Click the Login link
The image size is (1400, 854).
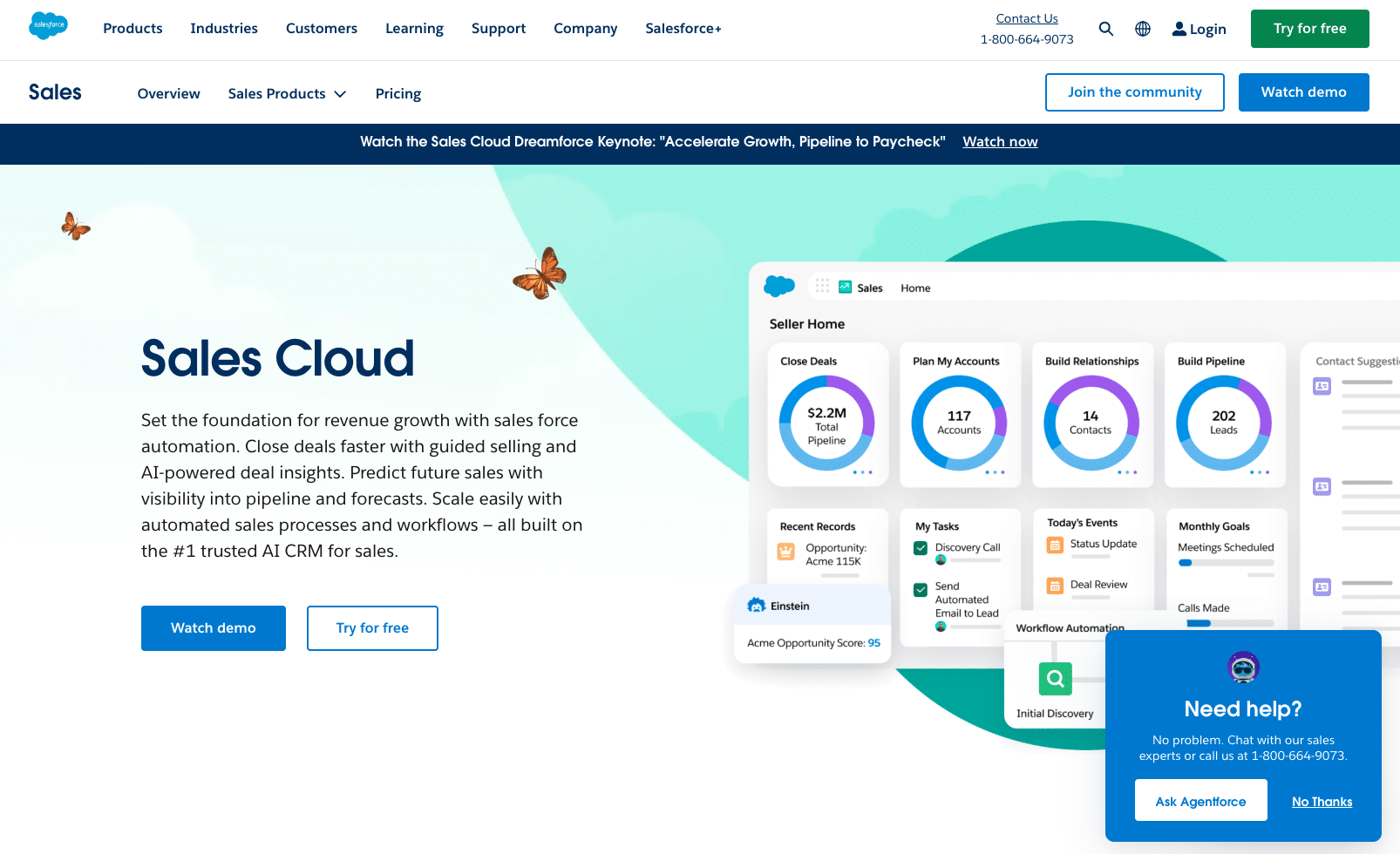tap(1207, 29)
